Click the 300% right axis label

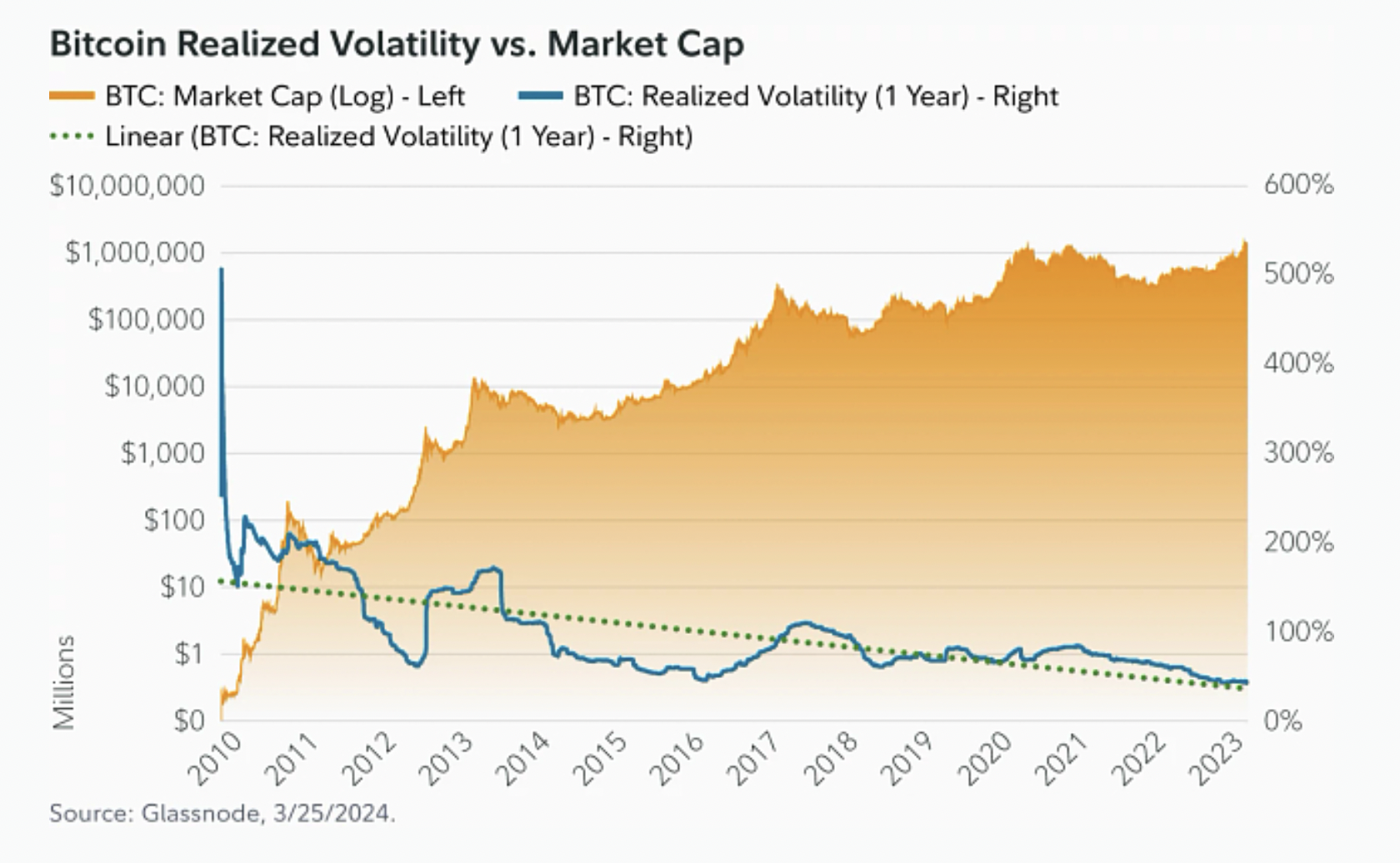click(1298, 453)
